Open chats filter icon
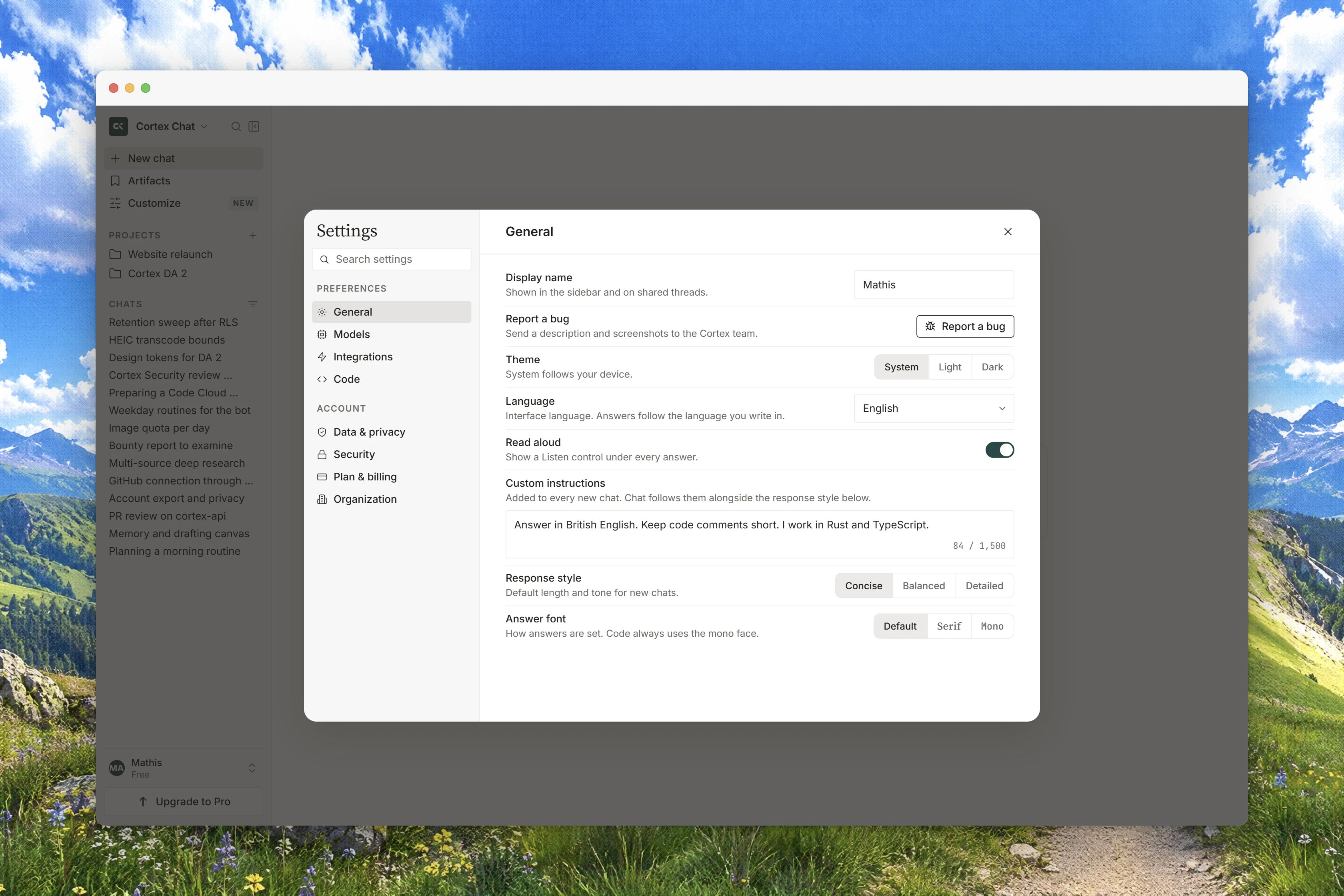Screen dimensions: 1344x896 coord(252,304)
